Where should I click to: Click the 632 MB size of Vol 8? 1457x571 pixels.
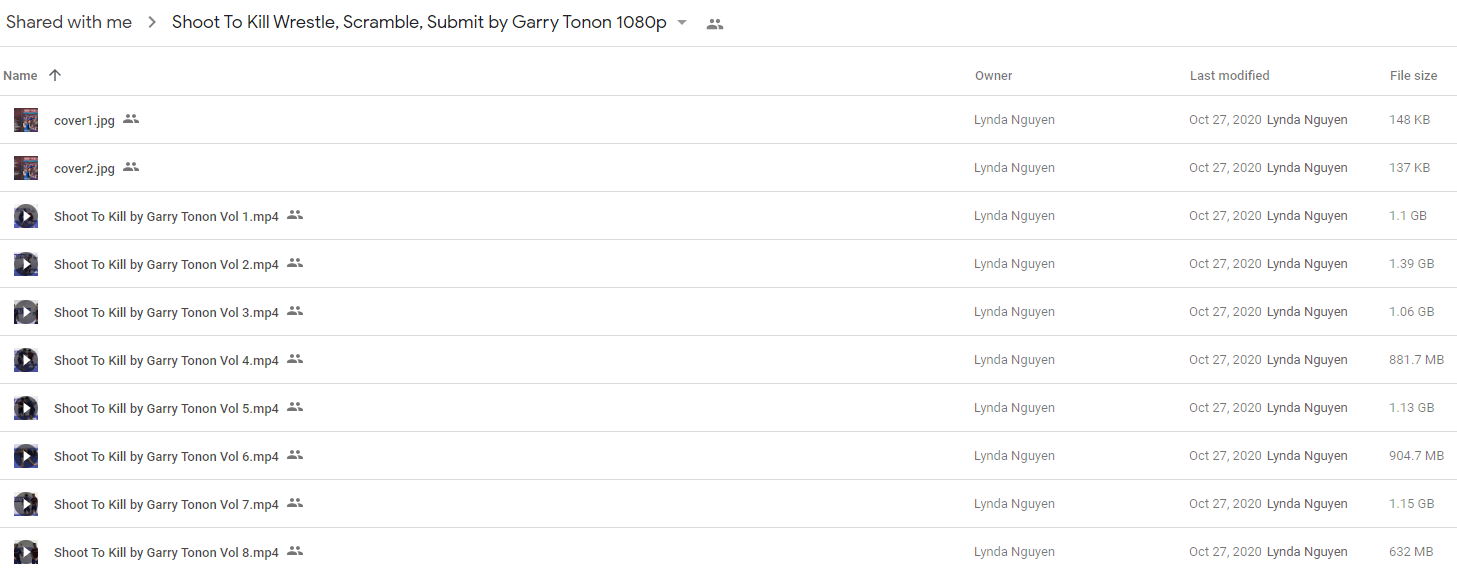coord(1411,552)
